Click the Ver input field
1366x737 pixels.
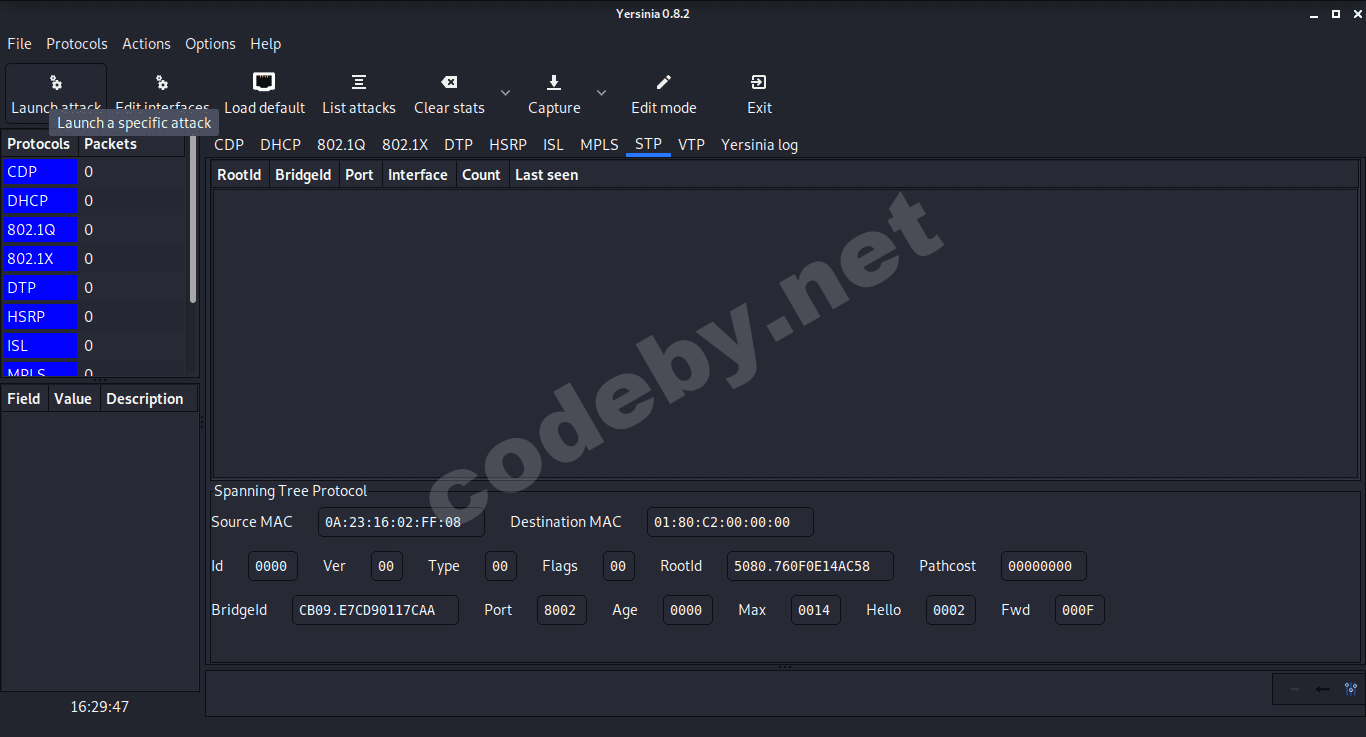[387, 566]
